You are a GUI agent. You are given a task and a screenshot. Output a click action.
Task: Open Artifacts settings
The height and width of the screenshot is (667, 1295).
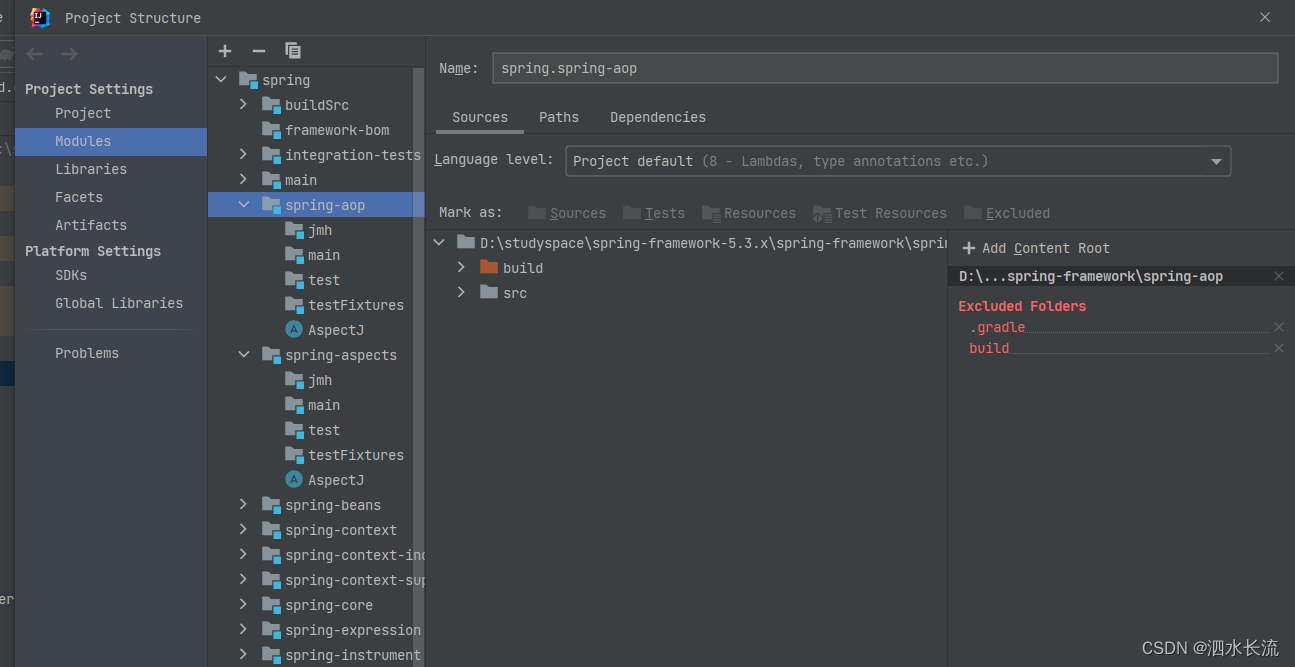91,225
